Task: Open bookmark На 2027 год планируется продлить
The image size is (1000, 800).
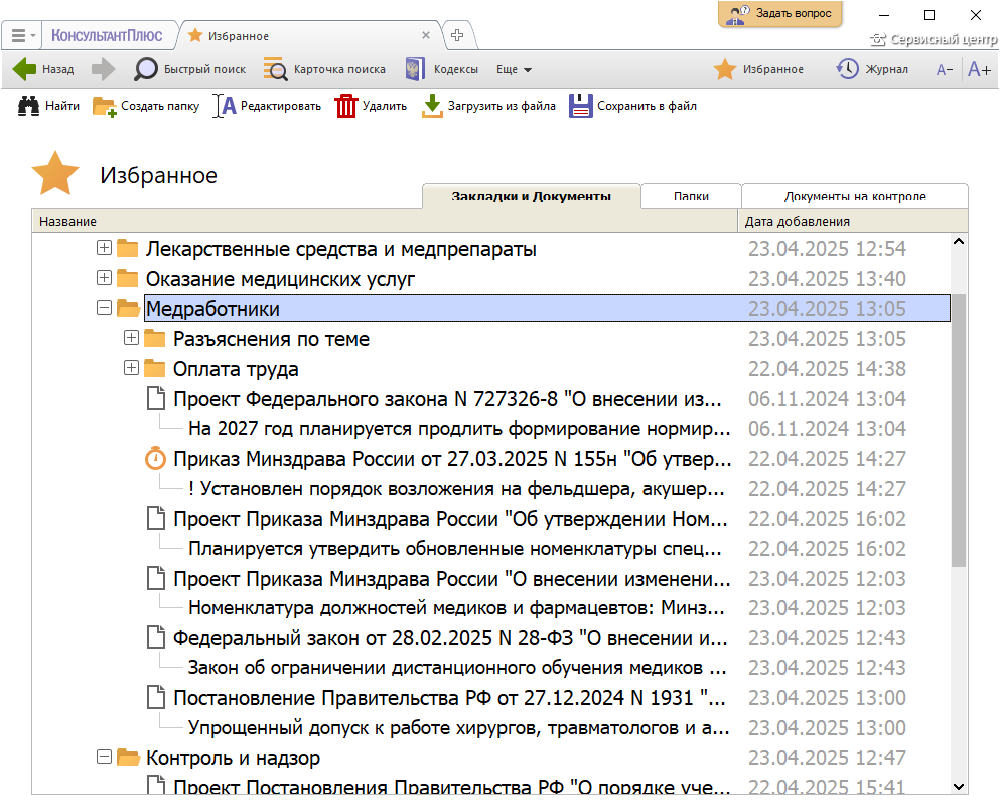Action: pos(459,429)
